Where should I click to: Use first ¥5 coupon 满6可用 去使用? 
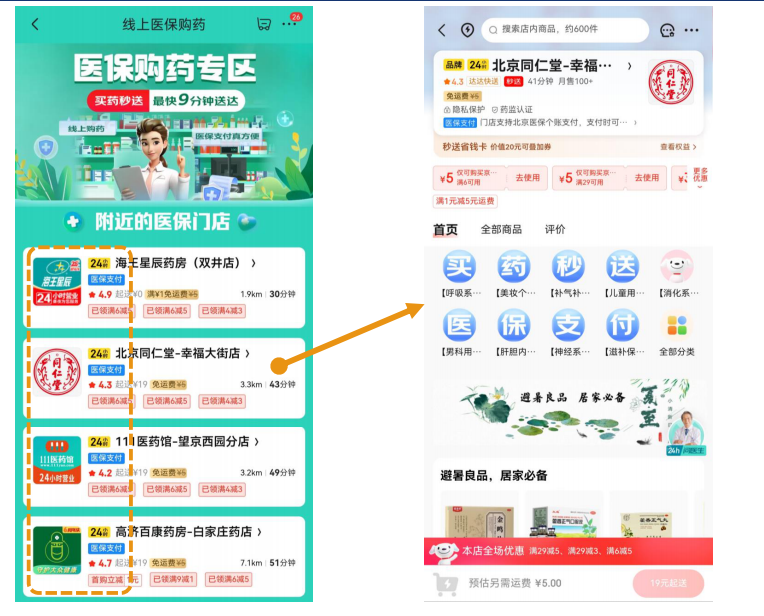click(x=527, y=178)
